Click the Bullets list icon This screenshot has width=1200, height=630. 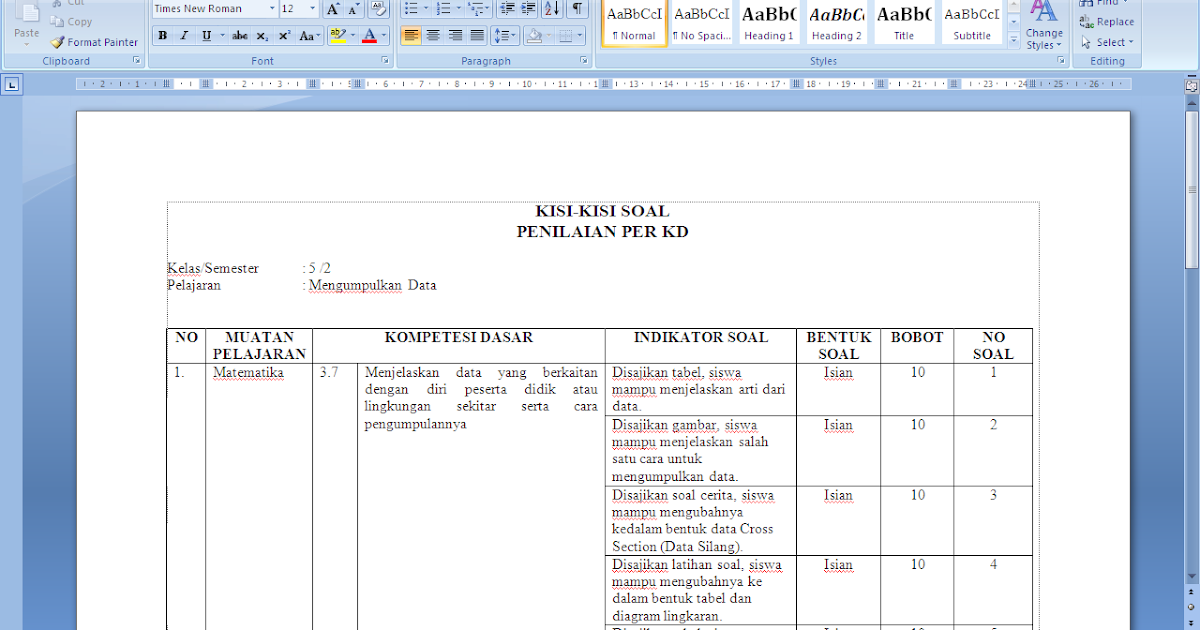[x=411, y=9]
